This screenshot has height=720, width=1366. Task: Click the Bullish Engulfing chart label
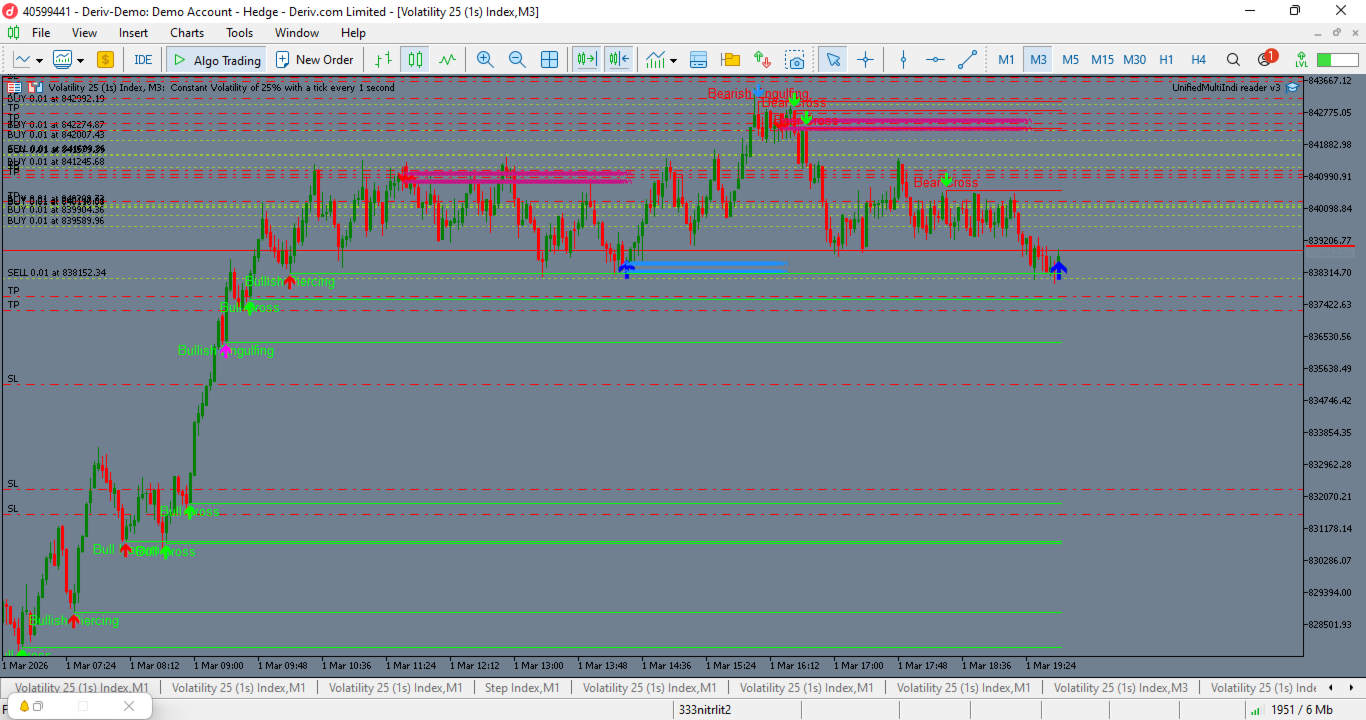(226, 351)
